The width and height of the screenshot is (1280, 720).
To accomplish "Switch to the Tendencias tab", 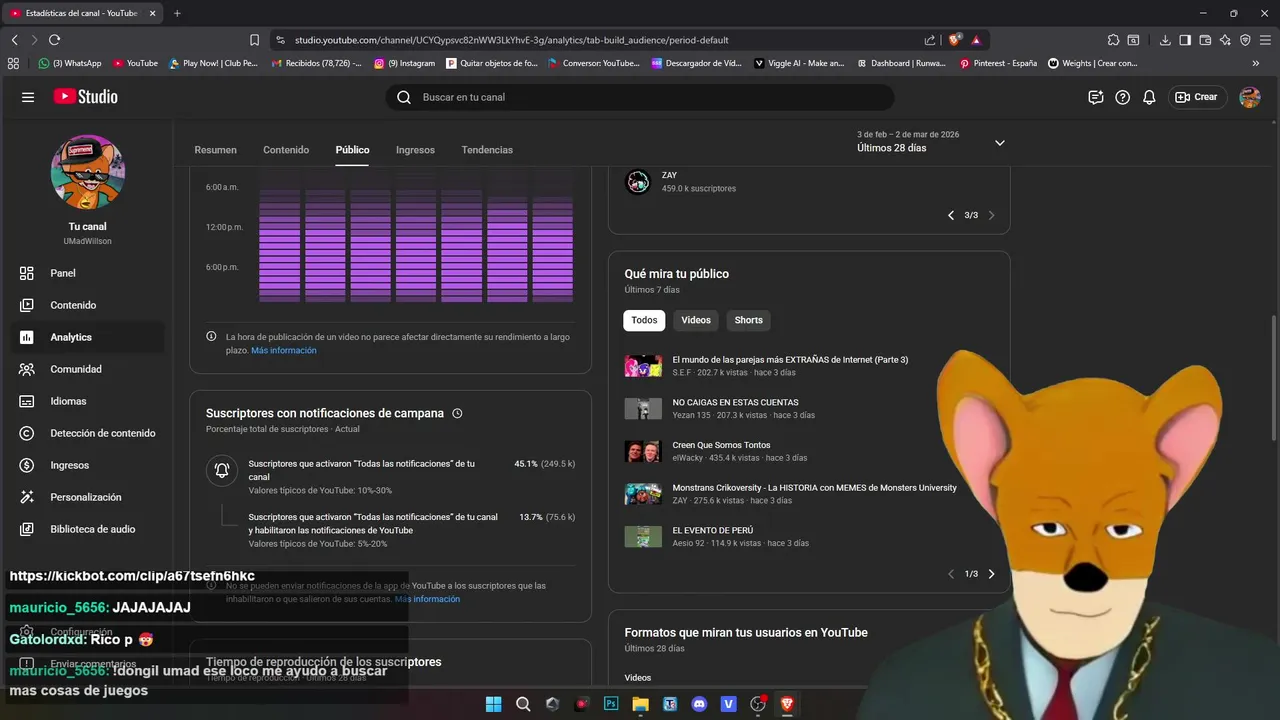I will 487,150.
